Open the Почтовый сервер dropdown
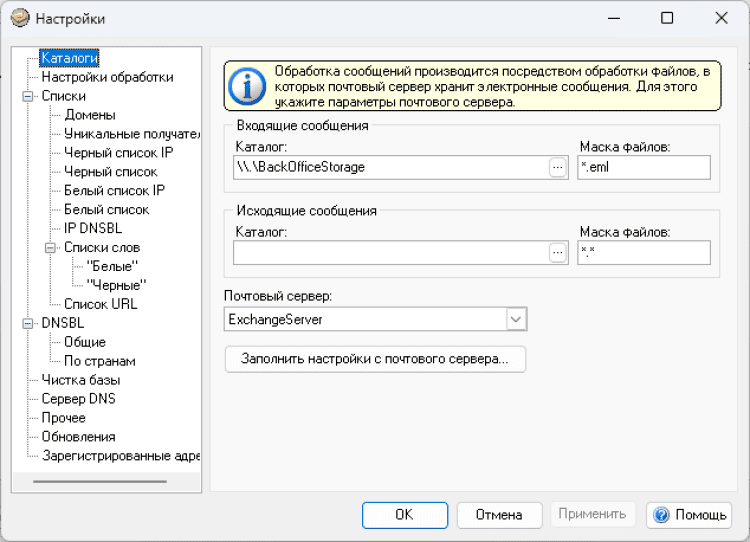 pyautogui.click(x=516, y=319)
